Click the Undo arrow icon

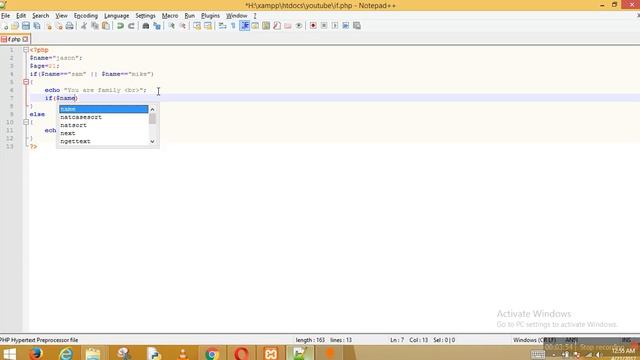(120, 26)
